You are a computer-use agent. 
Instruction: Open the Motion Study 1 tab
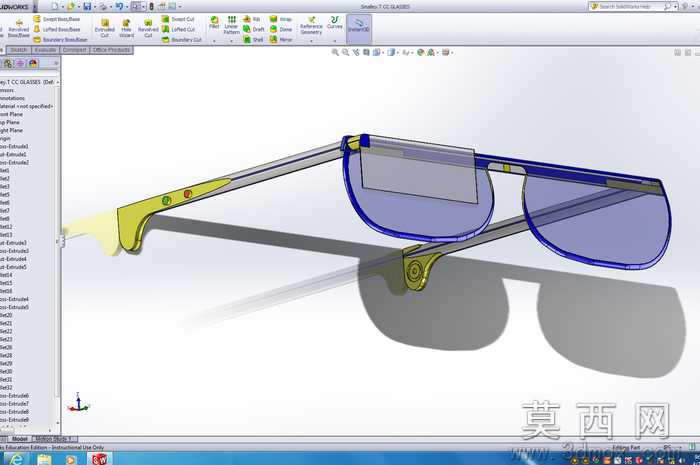(x=54, y=439)
